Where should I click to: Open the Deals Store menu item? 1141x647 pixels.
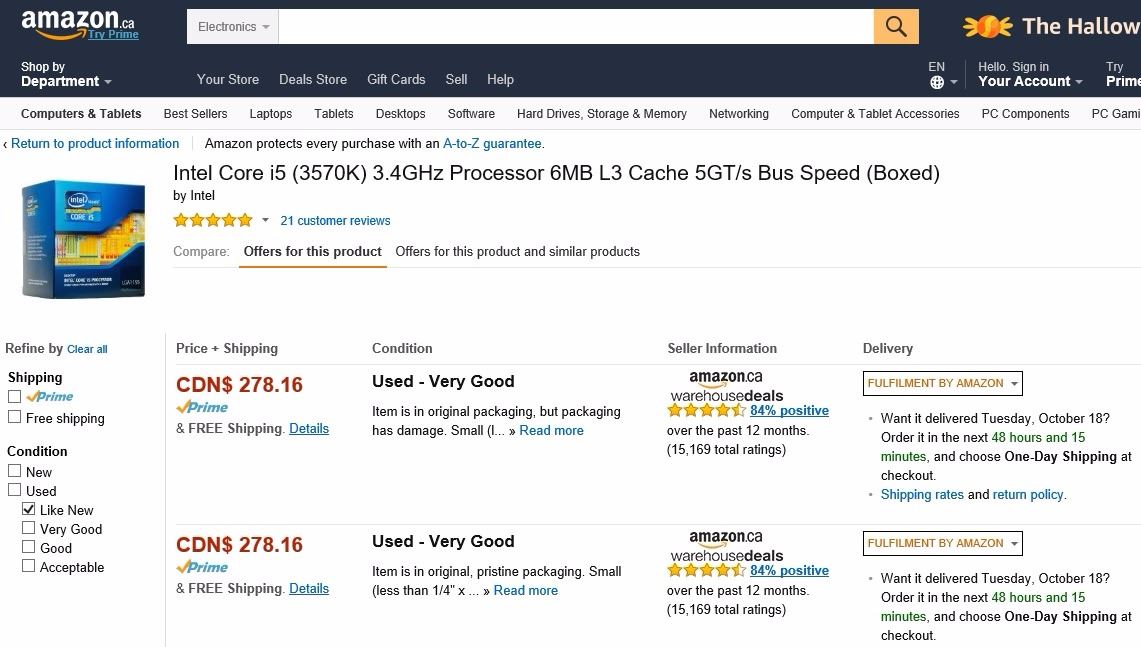click(313, 79)
